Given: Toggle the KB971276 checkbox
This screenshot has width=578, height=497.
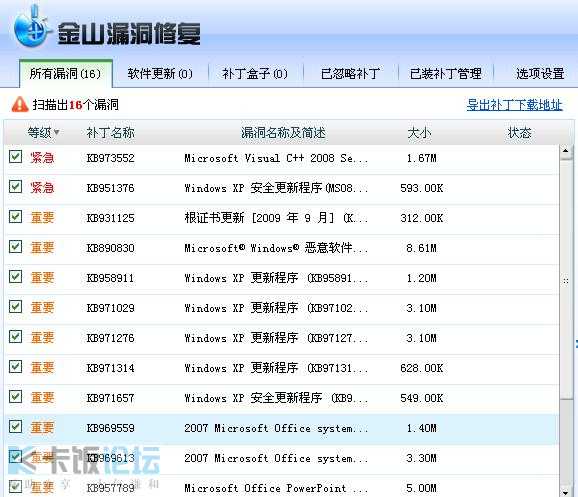Looking at the screenshot, I should pos(15,337).
